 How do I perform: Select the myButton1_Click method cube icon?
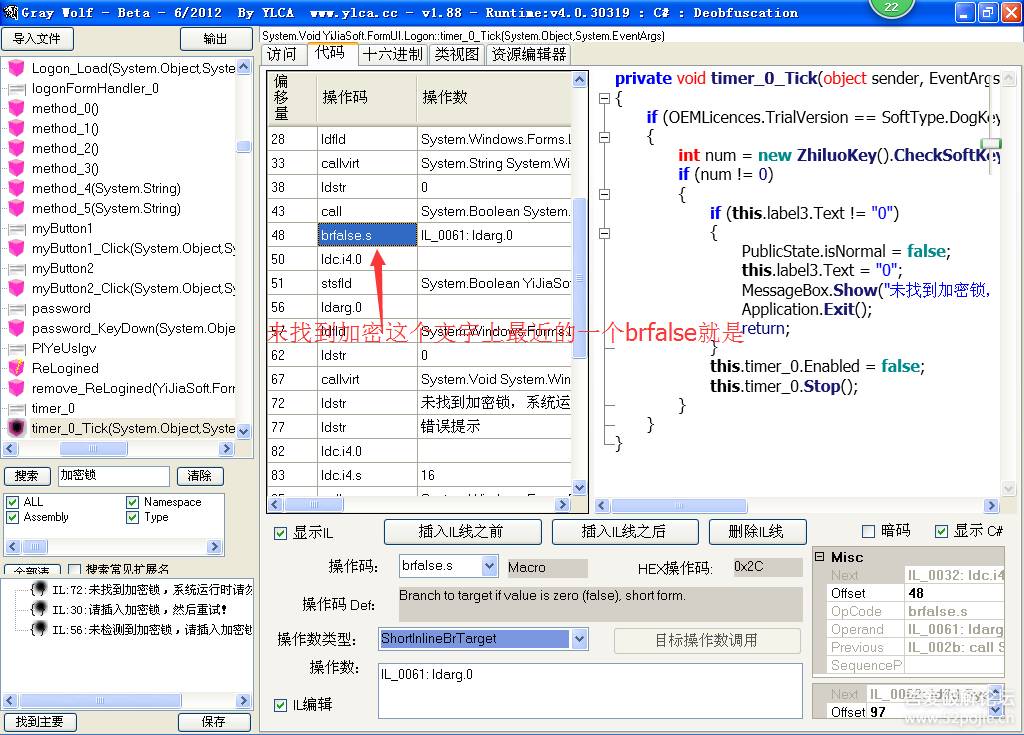(x=16, y=249)
